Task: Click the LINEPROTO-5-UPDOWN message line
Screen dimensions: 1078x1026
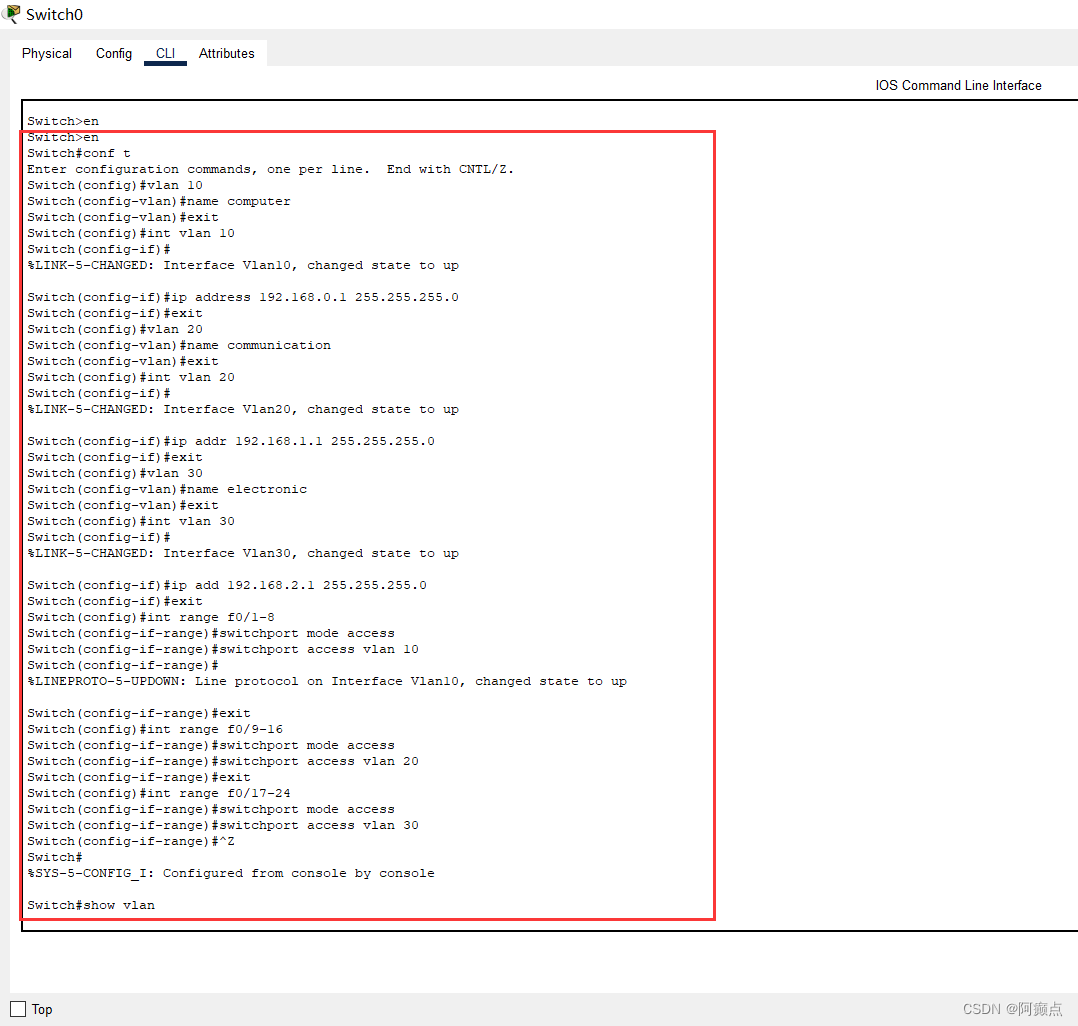Action: coord(327,681)
